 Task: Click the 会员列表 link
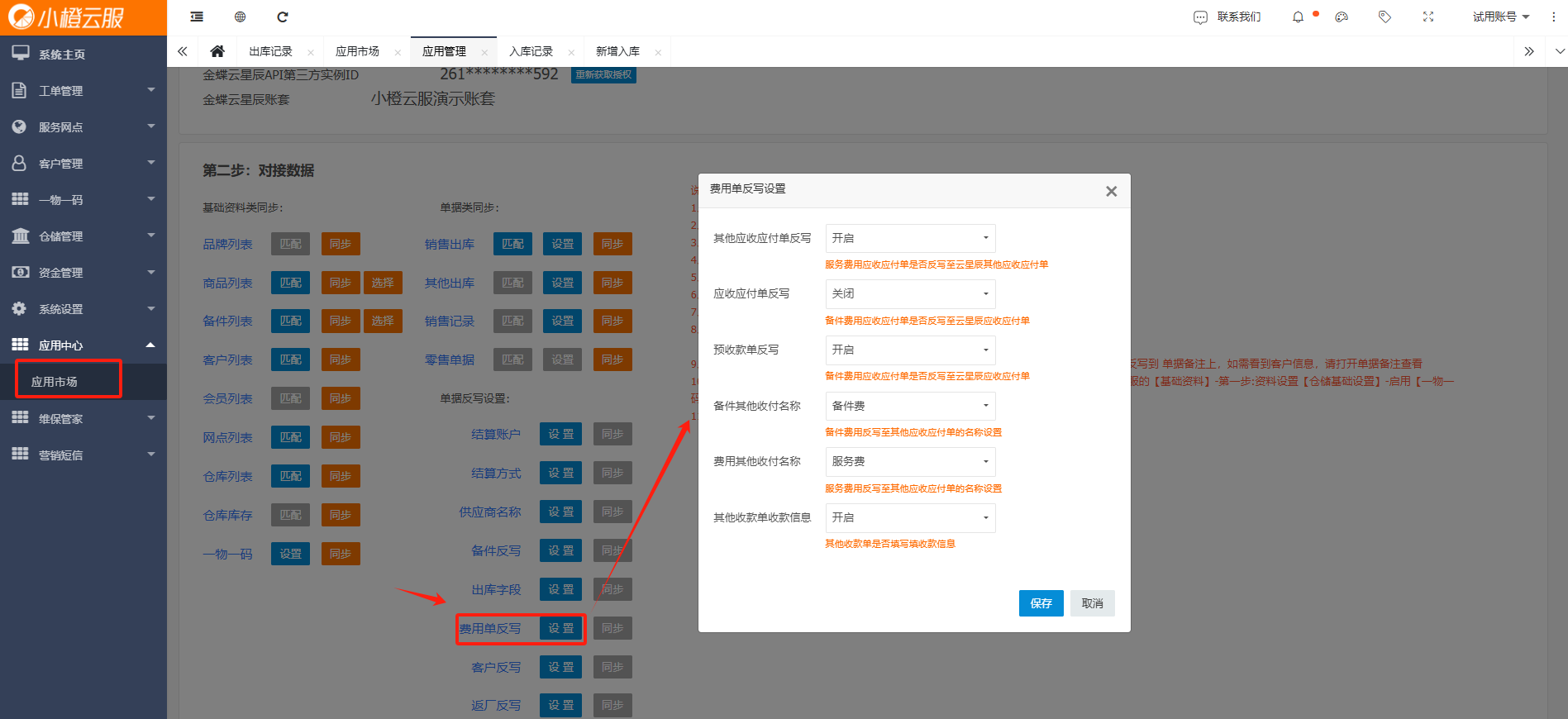[227, 398]
